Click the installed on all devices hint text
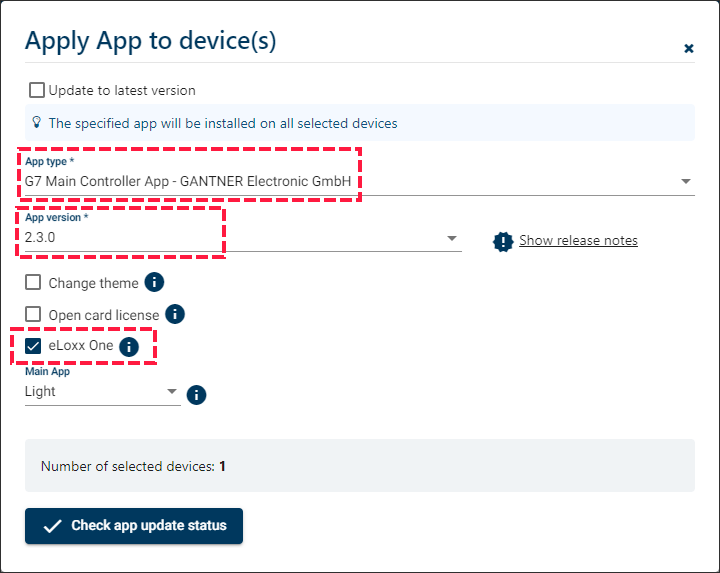The width and height of the screenshot is (720, 573). click(223, 124)
